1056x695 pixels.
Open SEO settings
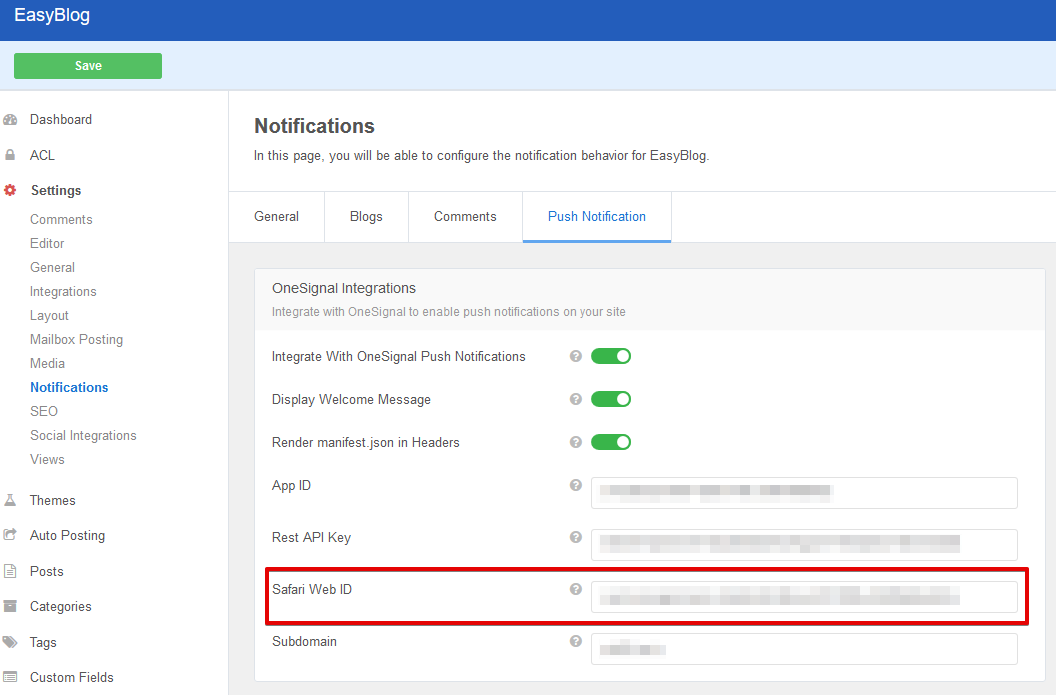(44, 411)
